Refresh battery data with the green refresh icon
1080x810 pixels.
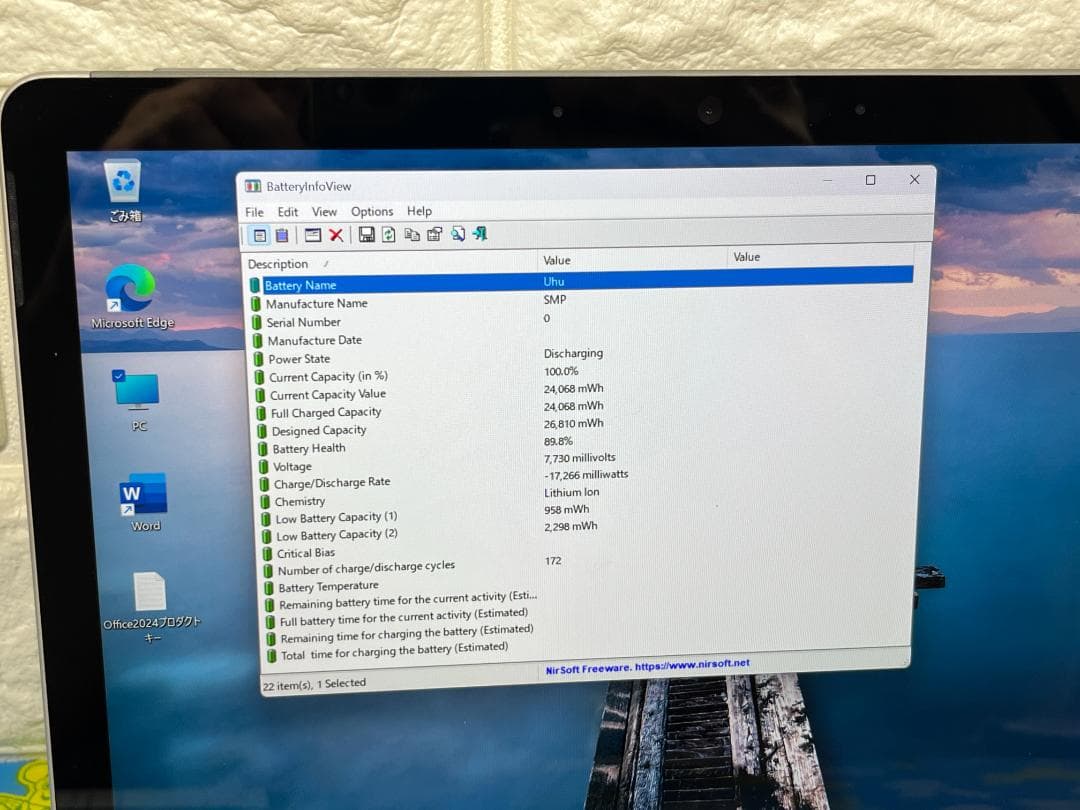click(x=388, y=234)
